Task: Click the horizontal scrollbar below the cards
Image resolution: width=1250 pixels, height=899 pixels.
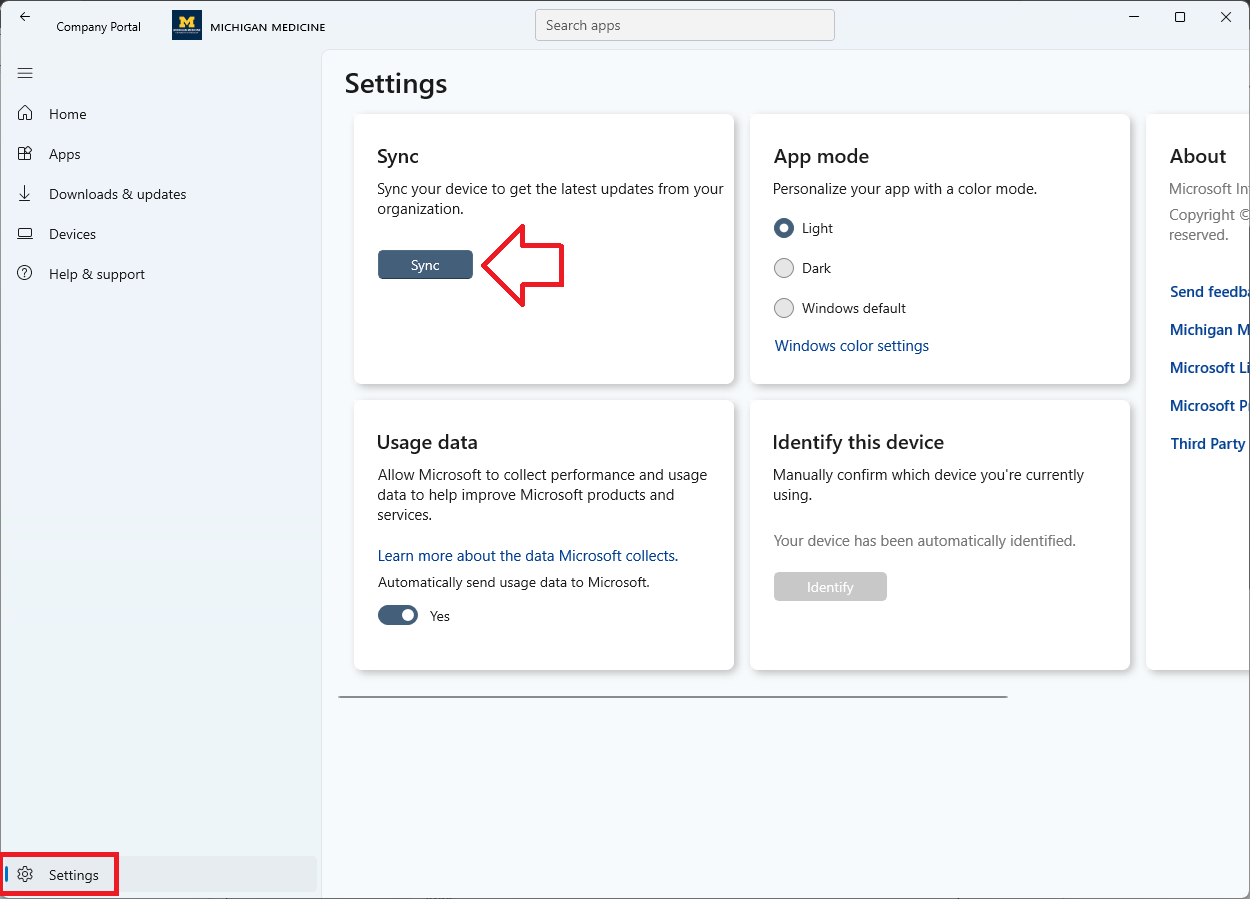Action: click(x=672, y=697)
